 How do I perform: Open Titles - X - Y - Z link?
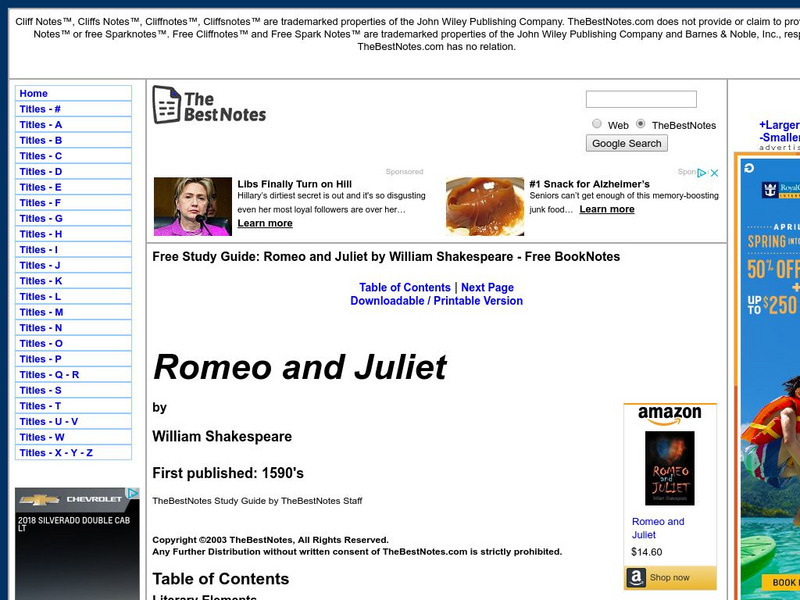(73, 453)
